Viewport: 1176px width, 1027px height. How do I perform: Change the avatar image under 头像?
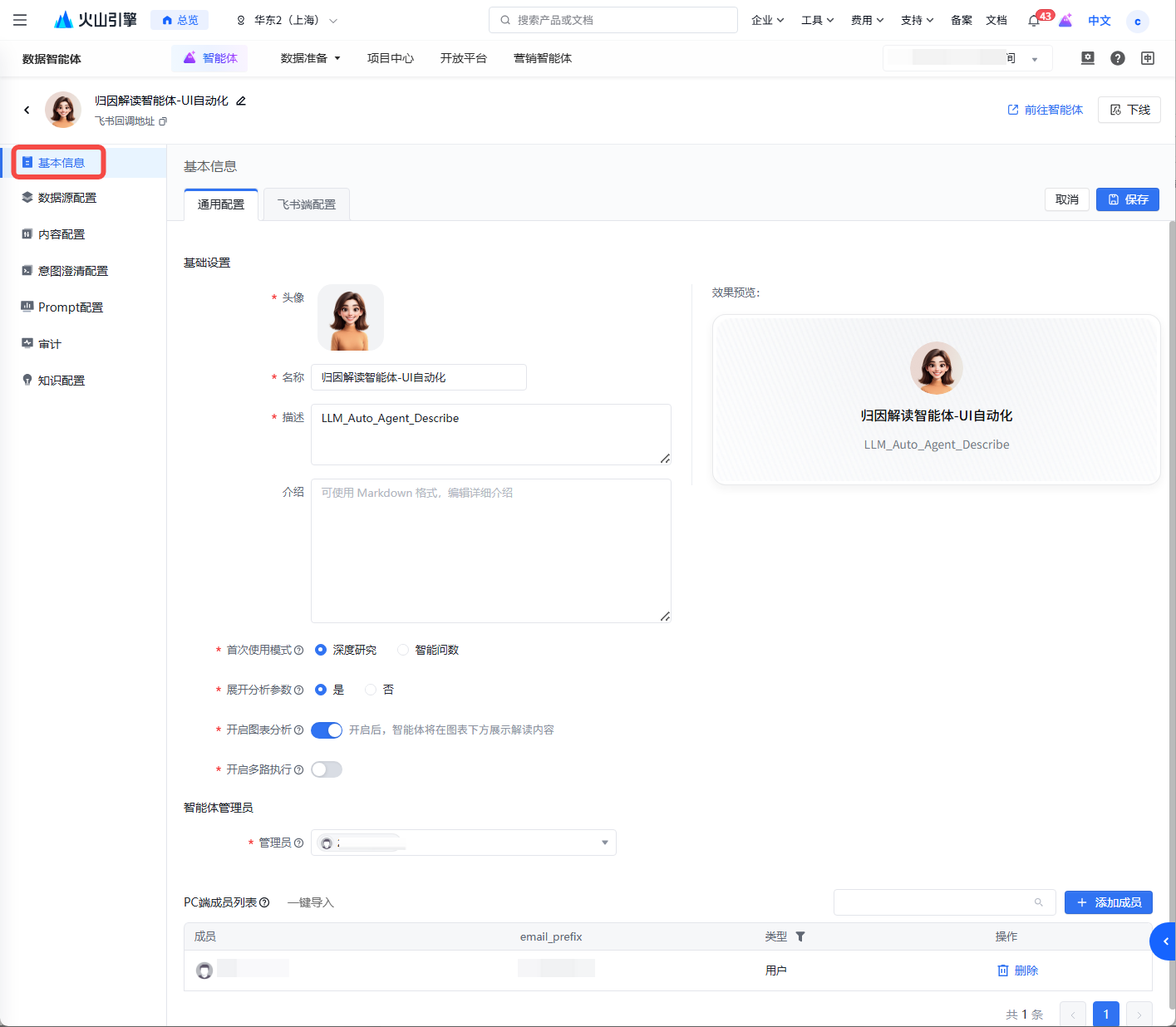tap(351, 317)
